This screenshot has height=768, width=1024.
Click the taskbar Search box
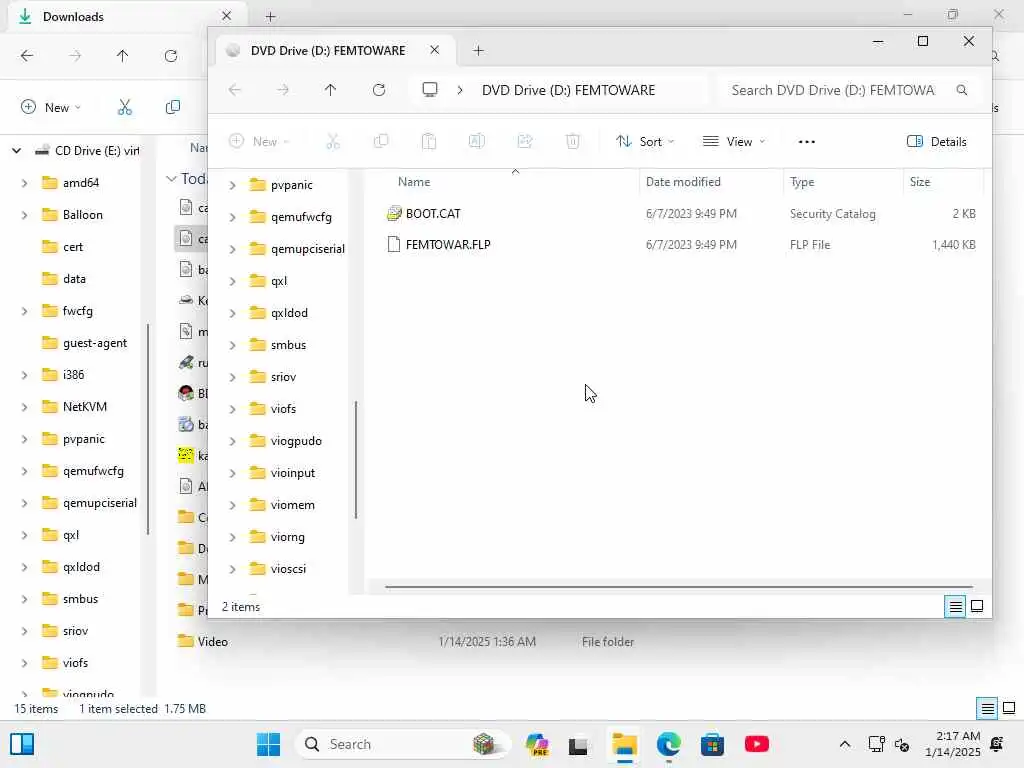click(x=403, y=744)
